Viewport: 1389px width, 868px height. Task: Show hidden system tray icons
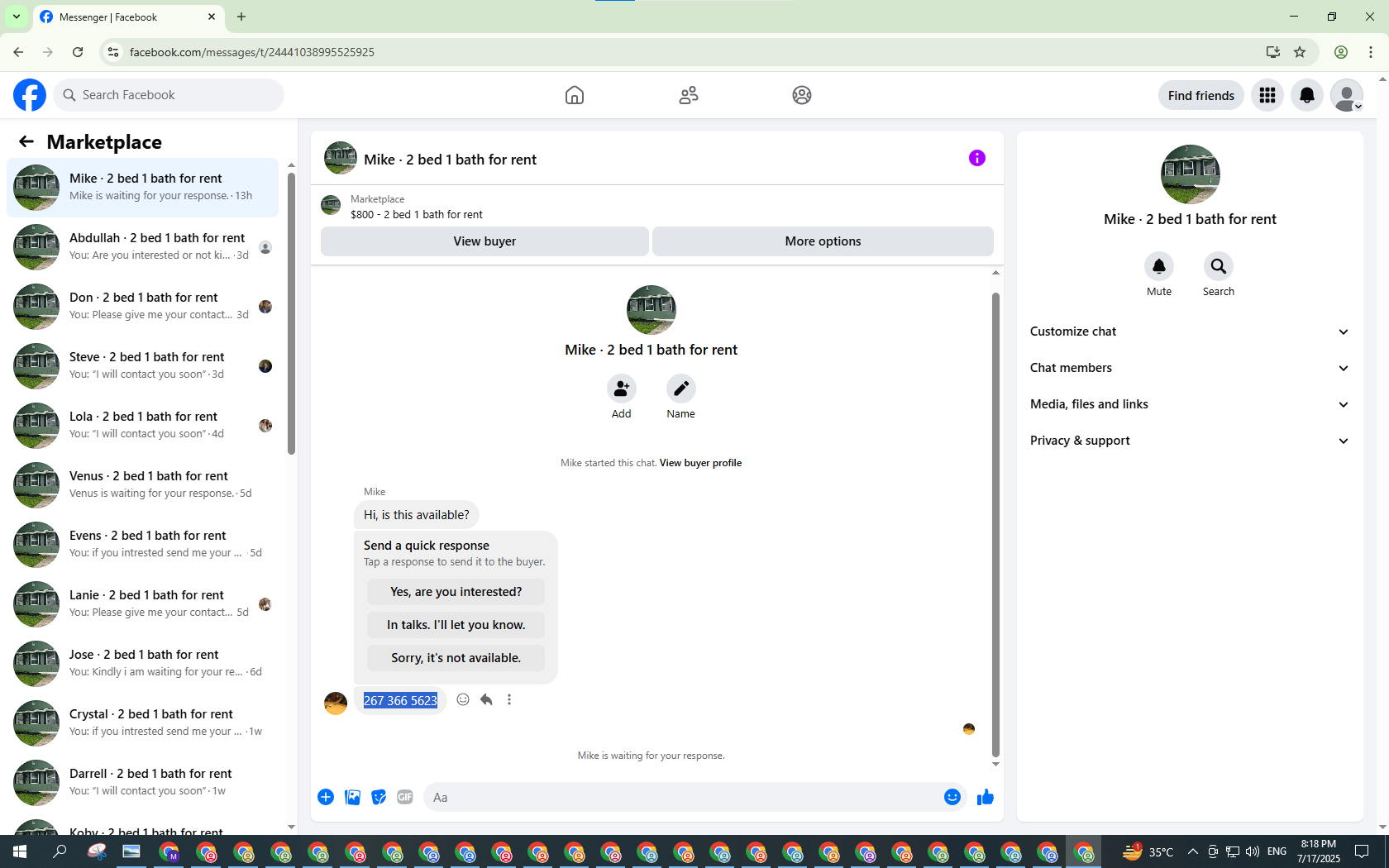pos(1192,851)
